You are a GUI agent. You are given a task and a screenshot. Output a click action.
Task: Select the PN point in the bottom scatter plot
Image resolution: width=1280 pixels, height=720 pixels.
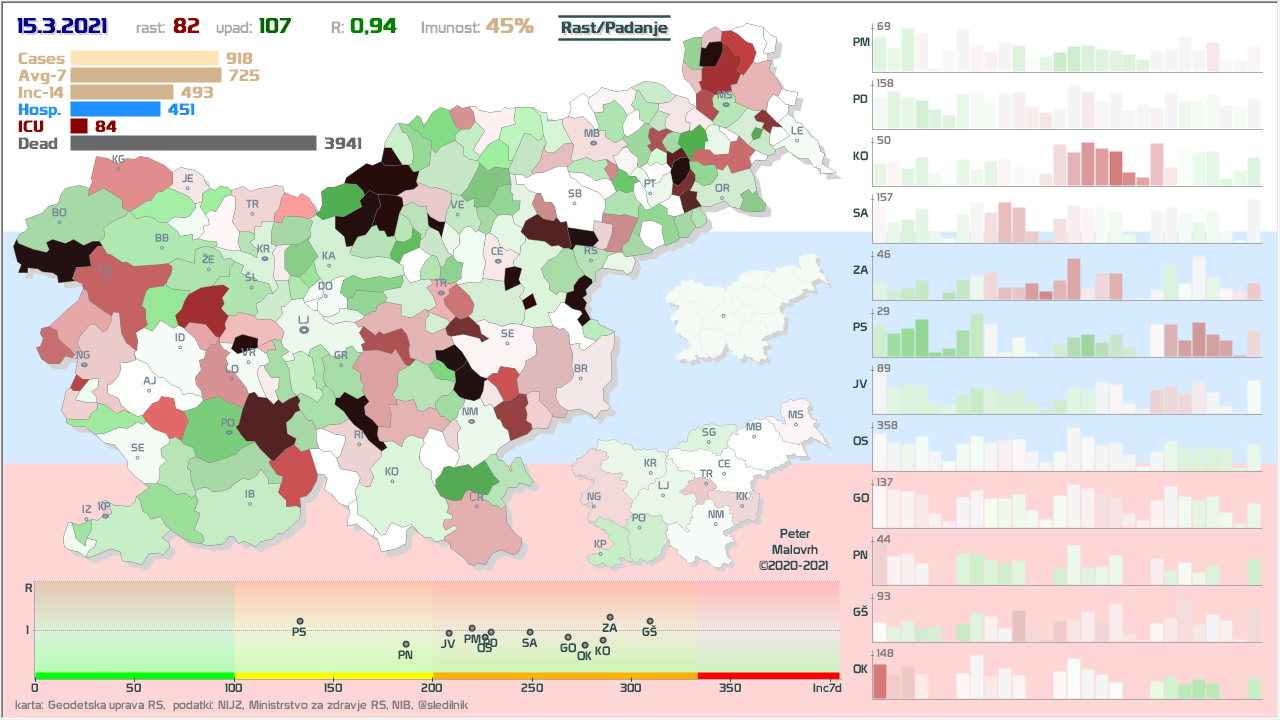point(405,645)
